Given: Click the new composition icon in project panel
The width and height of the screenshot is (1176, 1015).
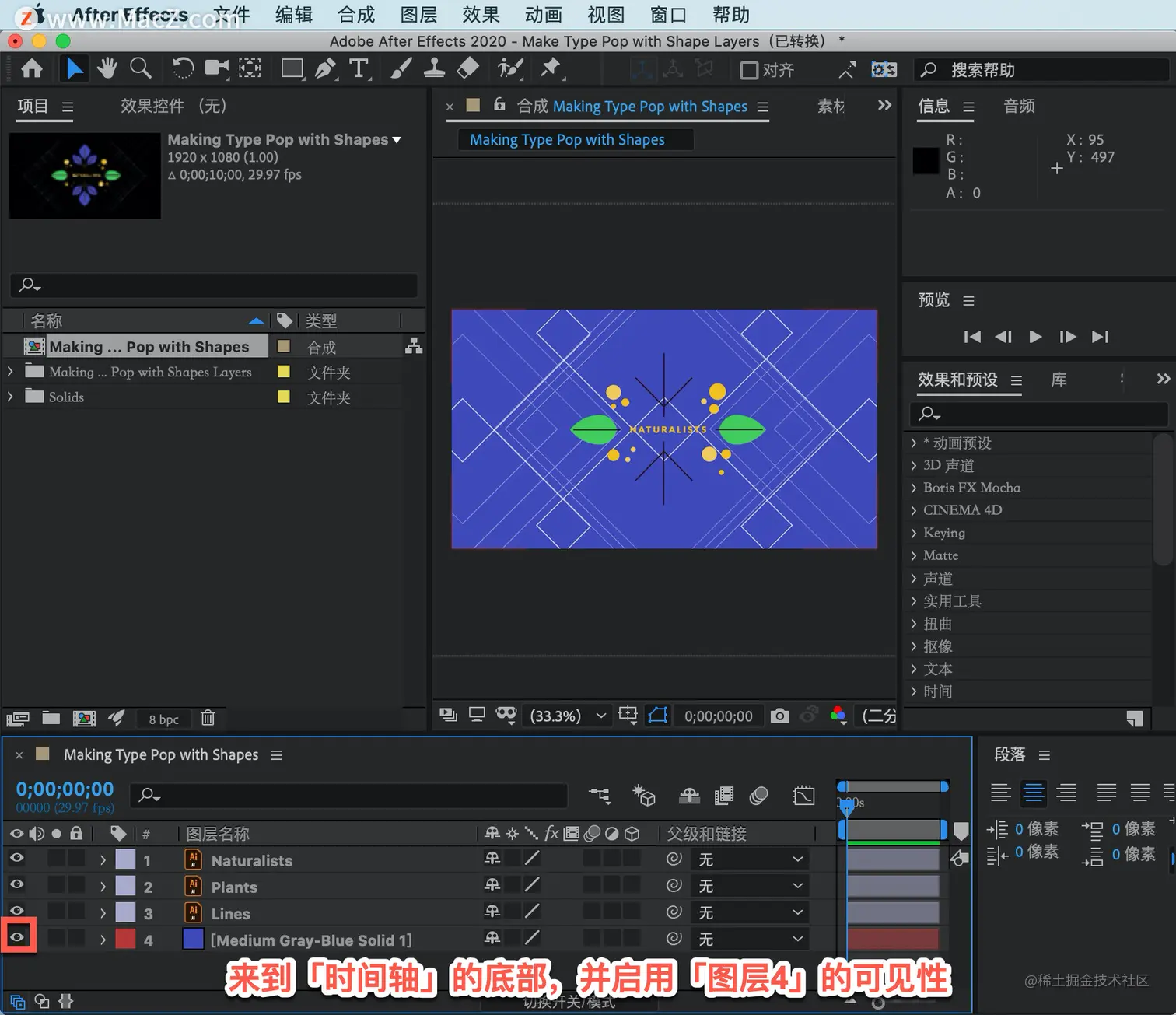Looking at the screenshot, I should click(x=84, y=718).
